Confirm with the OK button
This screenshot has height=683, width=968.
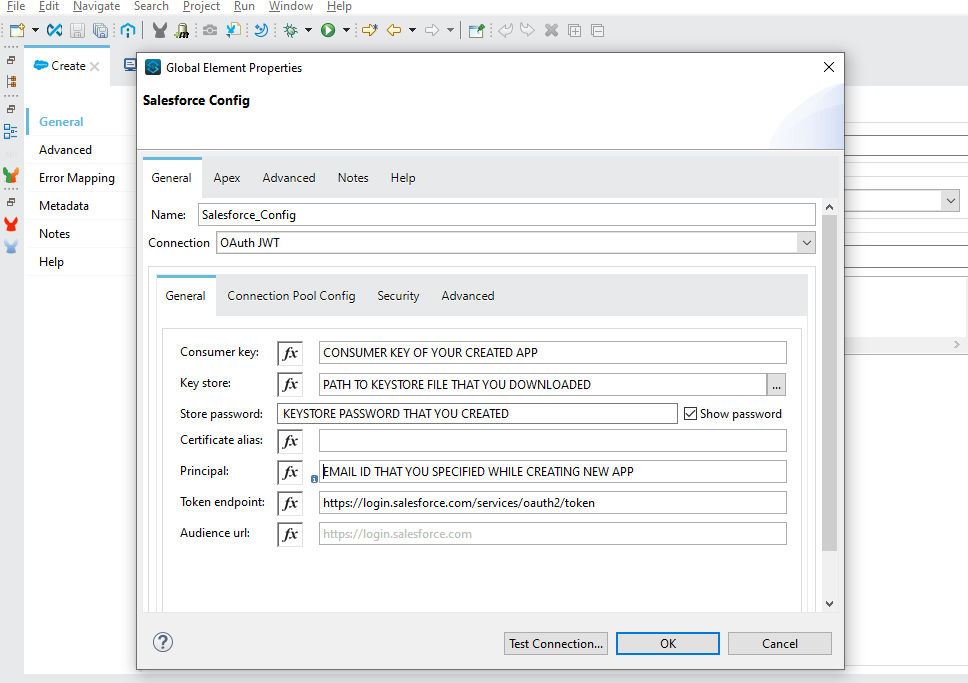[x=668, y=643]
